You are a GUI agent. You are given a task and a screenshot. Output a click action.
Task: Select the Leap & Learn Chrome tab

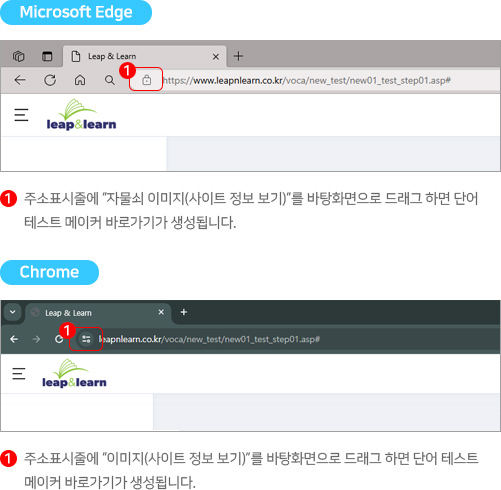pos(98,313)
